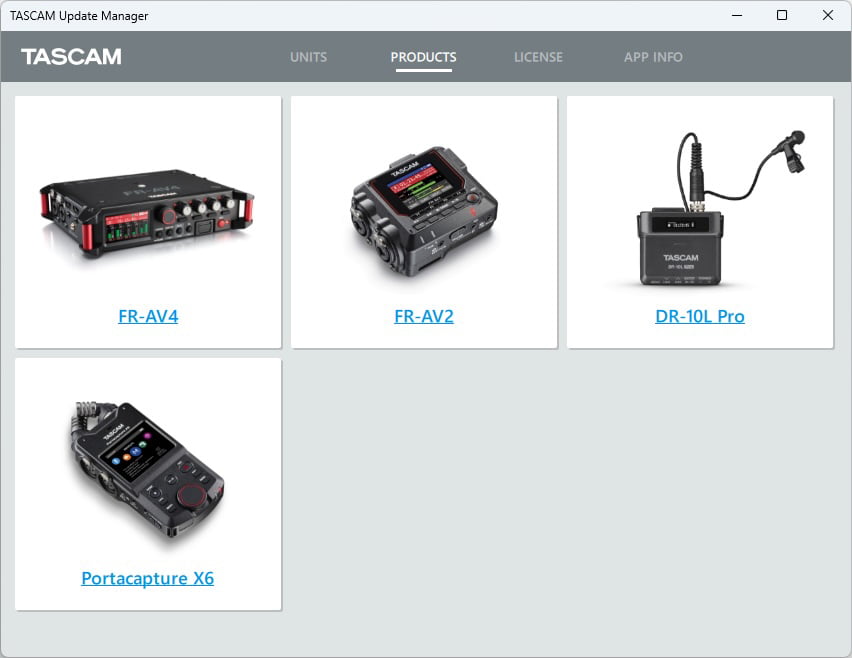Maximize the TASCAM Update Manager window
Image resolution: width=852 pixels, height=658 pixels.
coord(782,15)
